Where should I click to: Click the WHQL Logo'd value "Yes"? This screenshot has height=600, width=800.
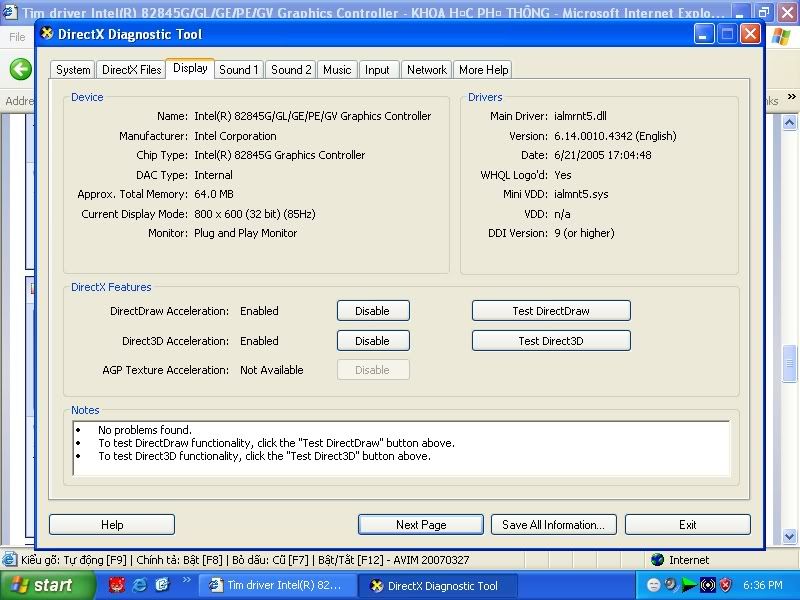(x=563, y=175)
